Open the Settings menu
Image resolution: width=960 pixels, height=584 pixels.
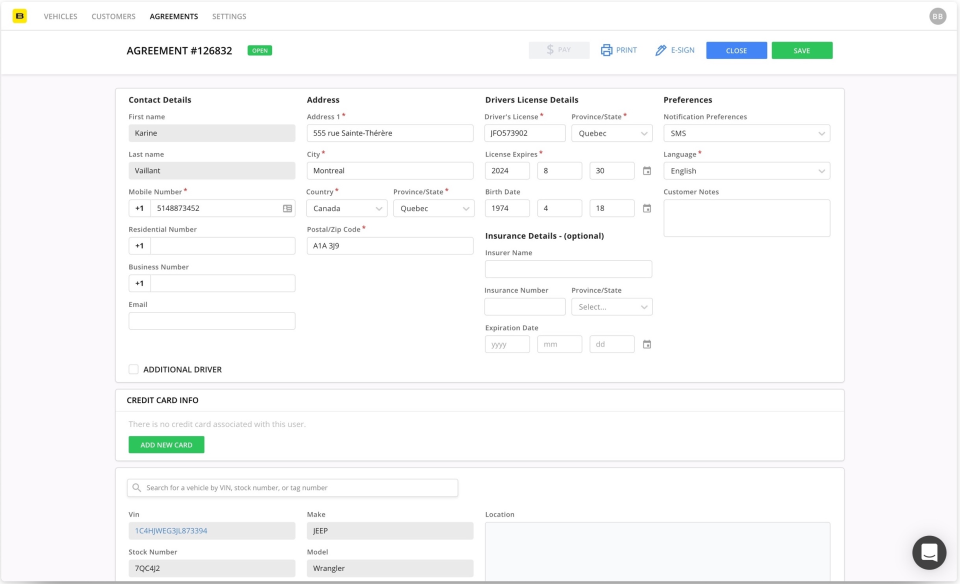coord(229,17)
